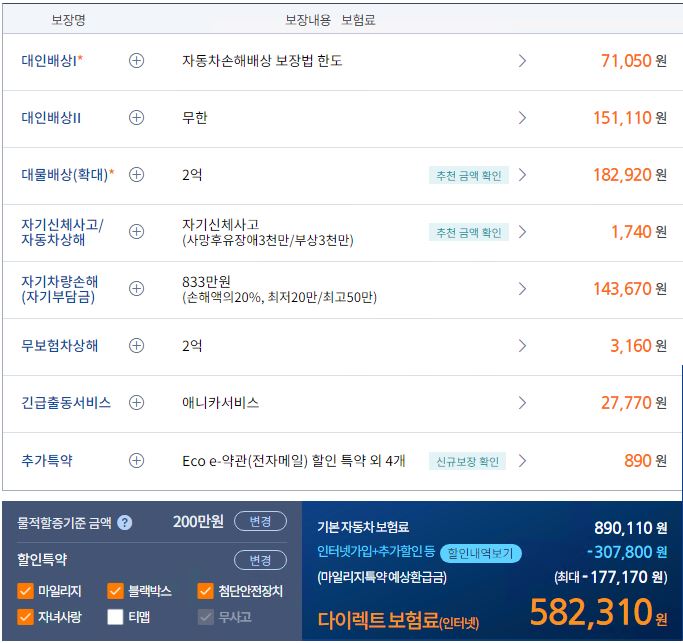Screen dimensions: 683x643
Task: Click 143,670 원 premium amount
Action: tap(630, 288)
